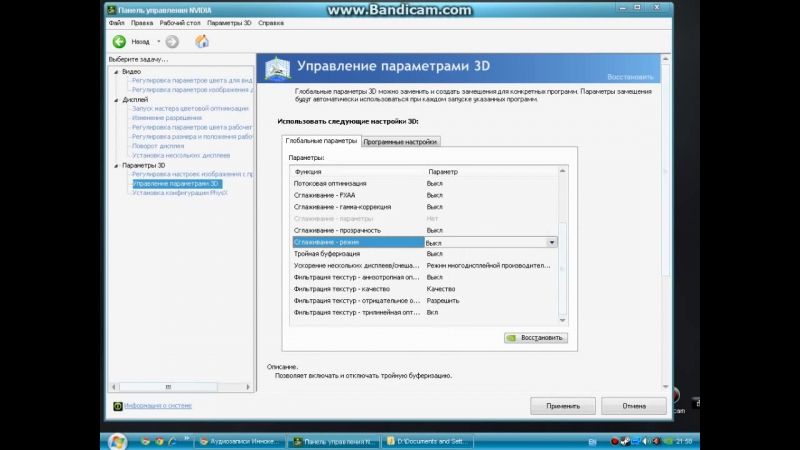The width and height of the screenshot is (800, 450).
Task: Select Сглаживание - гамма-коррекция row
Action: pyautogui.click(x=424, y=207)
